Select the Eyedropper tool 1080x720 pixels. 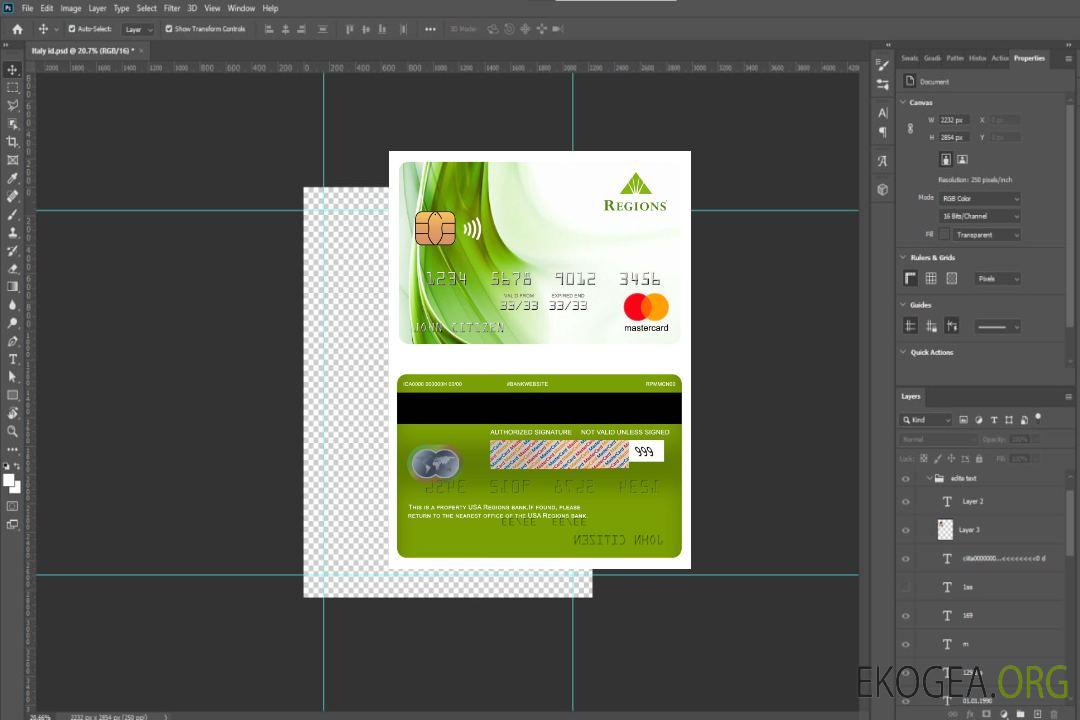[x=12, y=178]
